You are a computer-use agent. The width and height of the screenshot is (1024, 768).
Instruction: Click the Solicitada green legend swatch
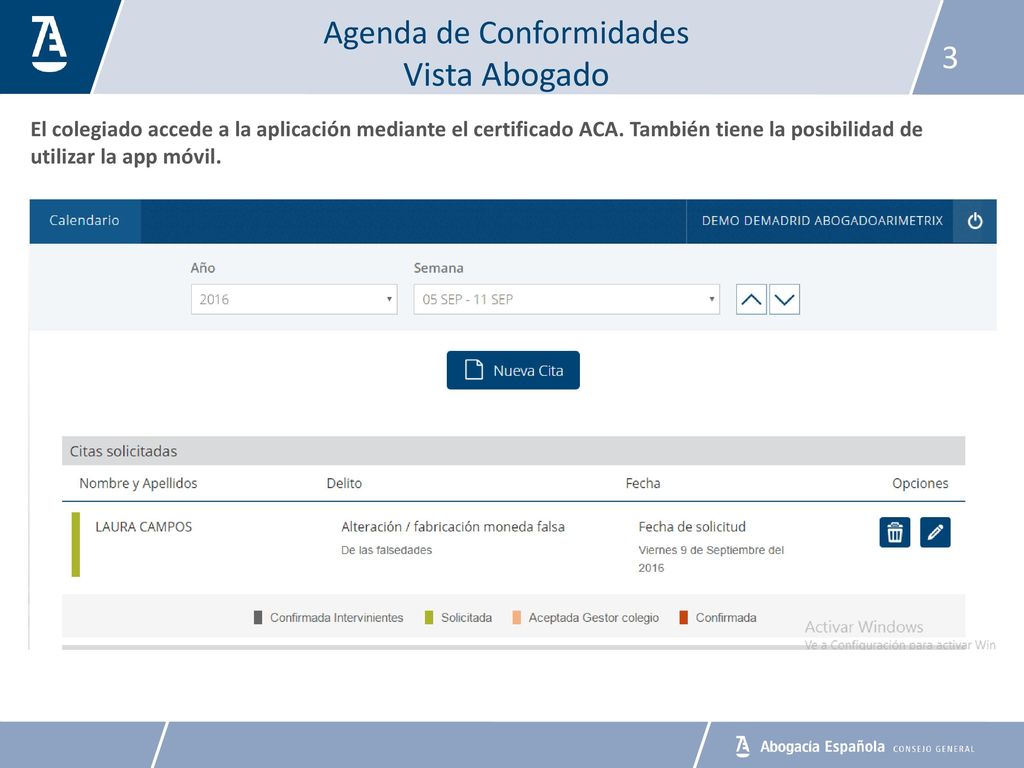429,618
